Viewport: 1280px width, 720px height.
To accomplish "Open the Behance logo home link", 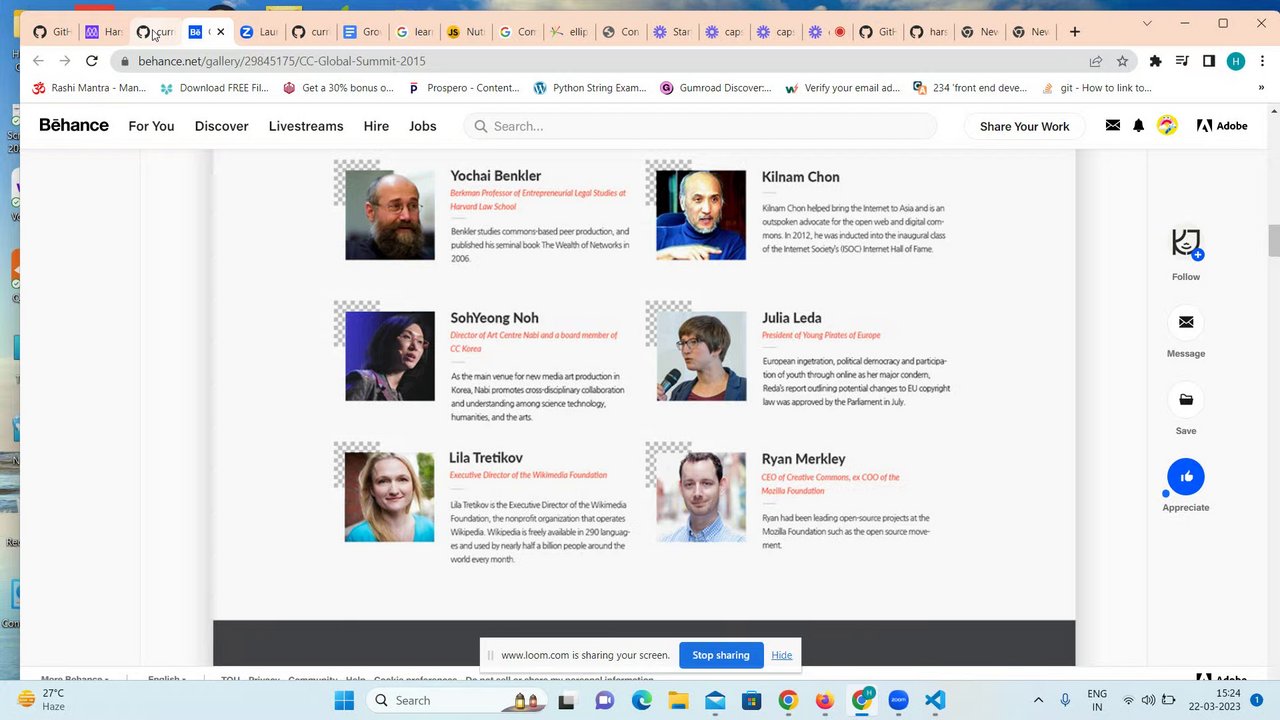I will point(74,125).
